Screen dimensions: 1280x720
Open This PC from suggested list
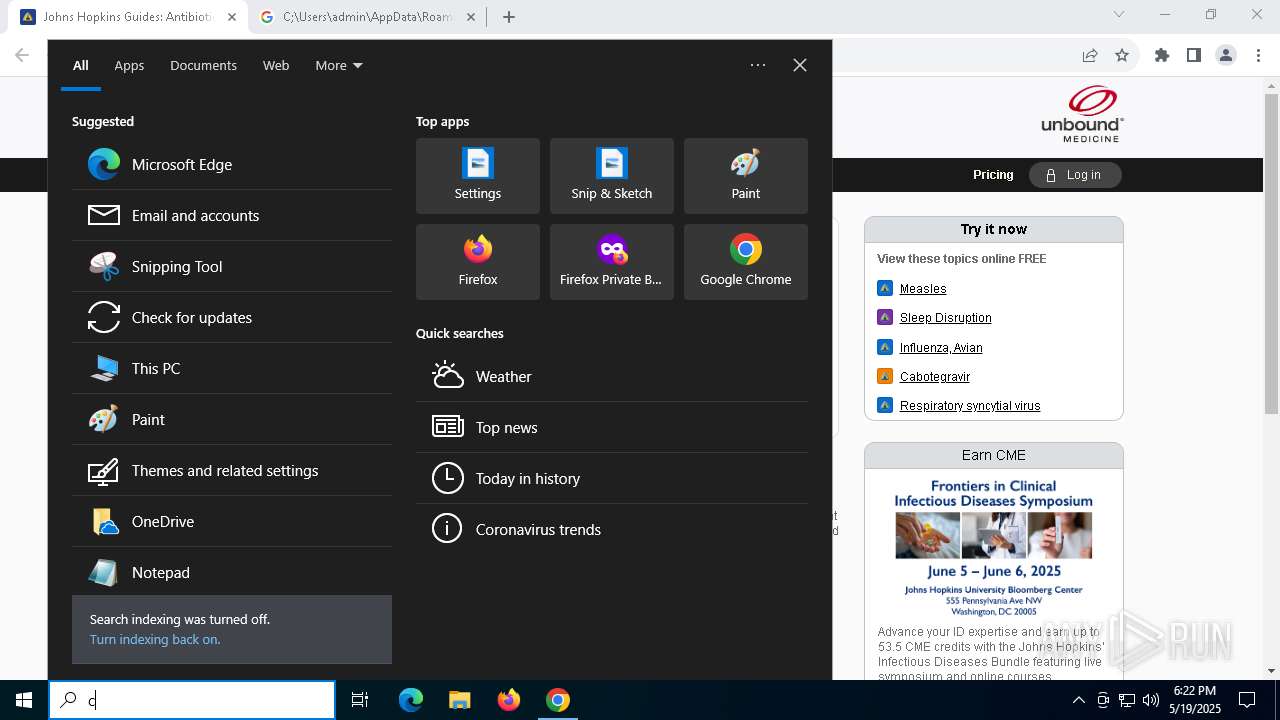[x=231, y=368]
